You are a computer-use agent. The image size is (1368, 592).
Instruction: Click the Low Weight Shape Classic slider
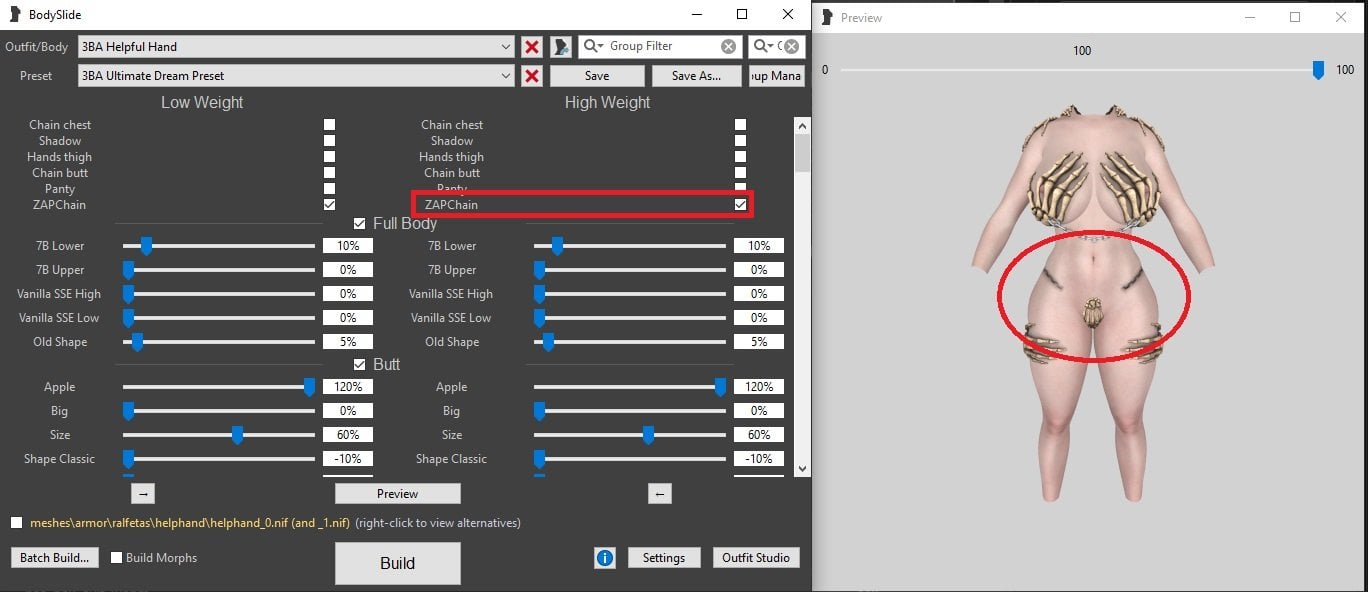click(x=219, y=459)
